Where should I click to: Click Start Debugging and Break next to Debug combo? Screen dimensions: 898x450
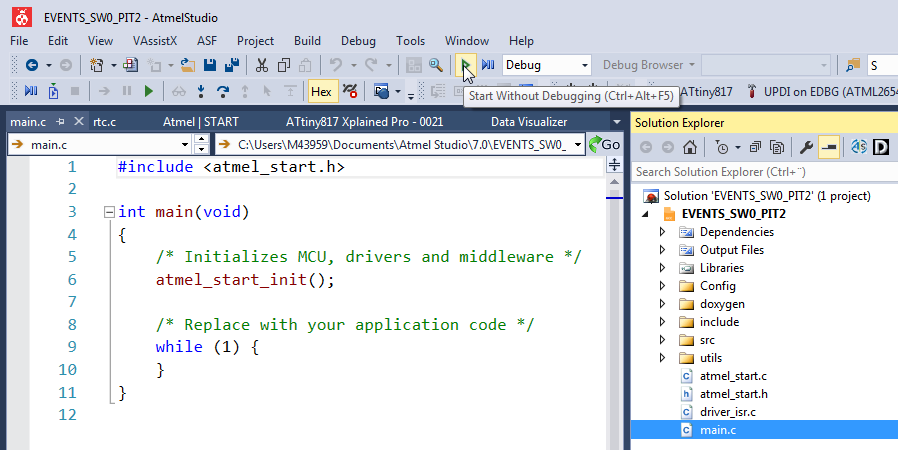488,65
